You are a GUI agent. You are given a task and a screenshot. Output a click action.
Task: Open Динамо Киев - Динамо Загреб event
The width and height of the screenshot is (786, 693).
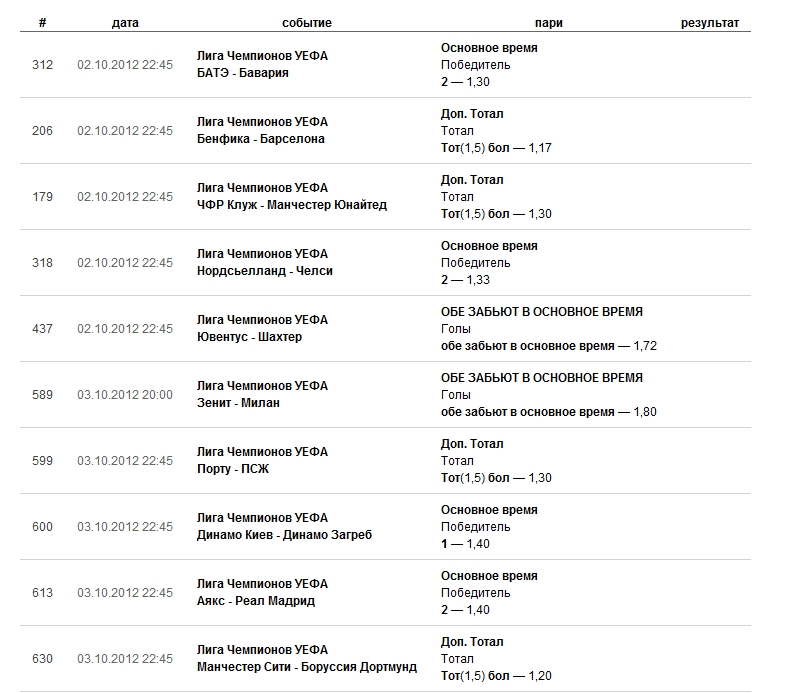(x=284, y=535)
